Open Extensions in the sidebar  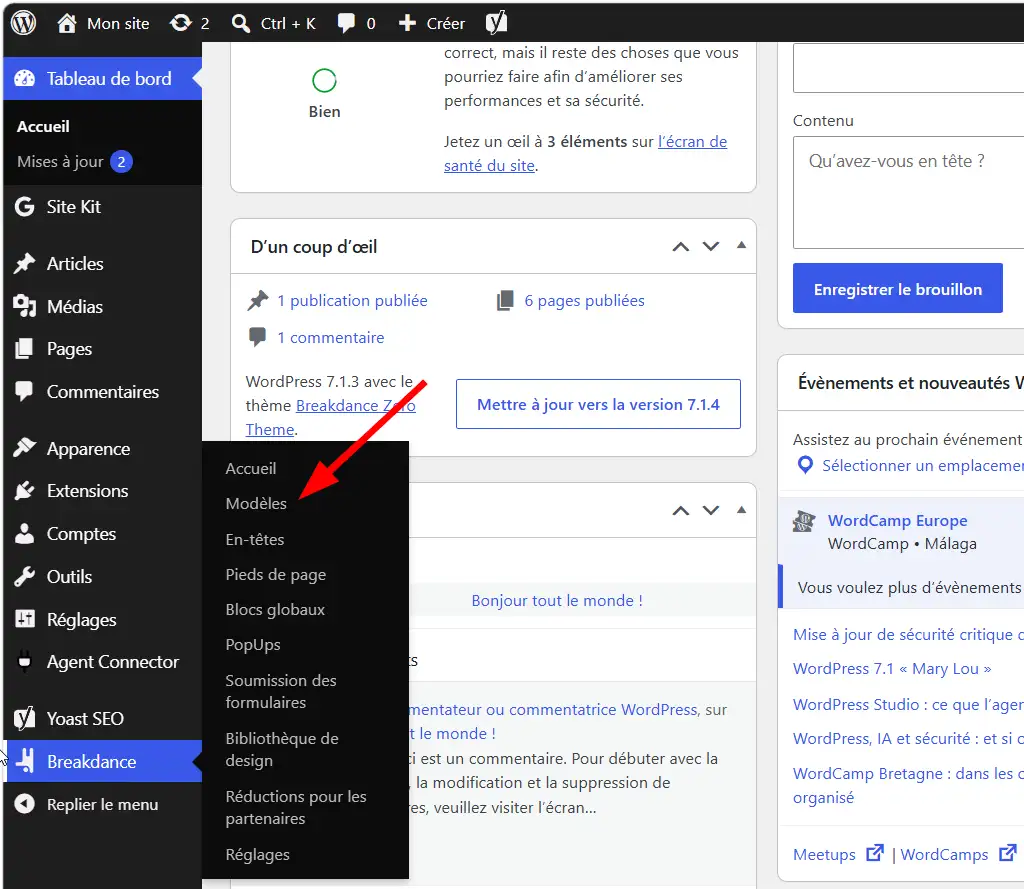(x=103, y=491)
